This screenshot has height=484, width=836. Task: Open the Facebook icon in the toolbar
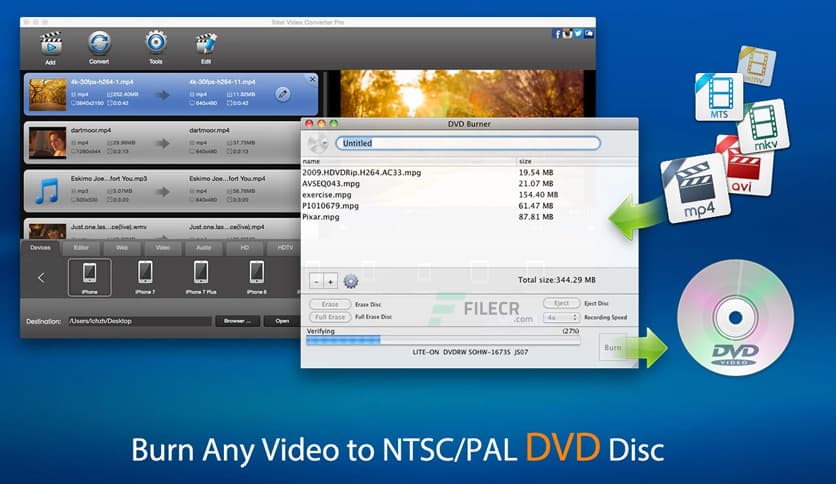tap(557, 34)
